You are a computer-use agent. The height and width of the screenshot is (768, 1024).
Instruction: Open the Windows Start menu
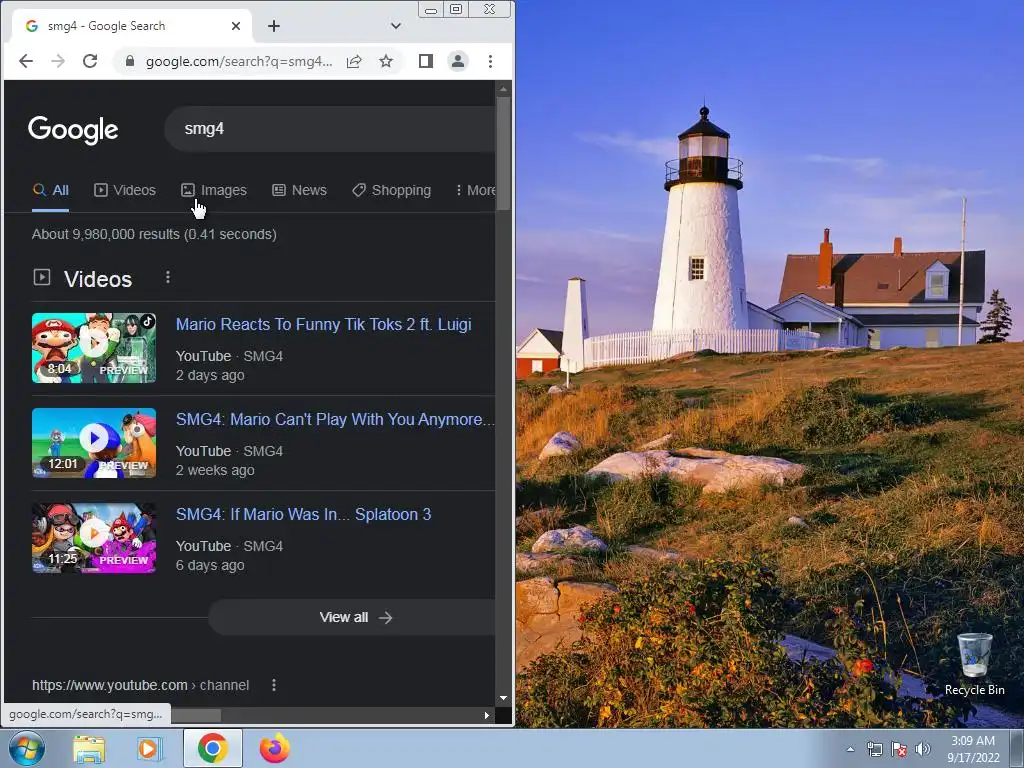(x=27, y=748)
